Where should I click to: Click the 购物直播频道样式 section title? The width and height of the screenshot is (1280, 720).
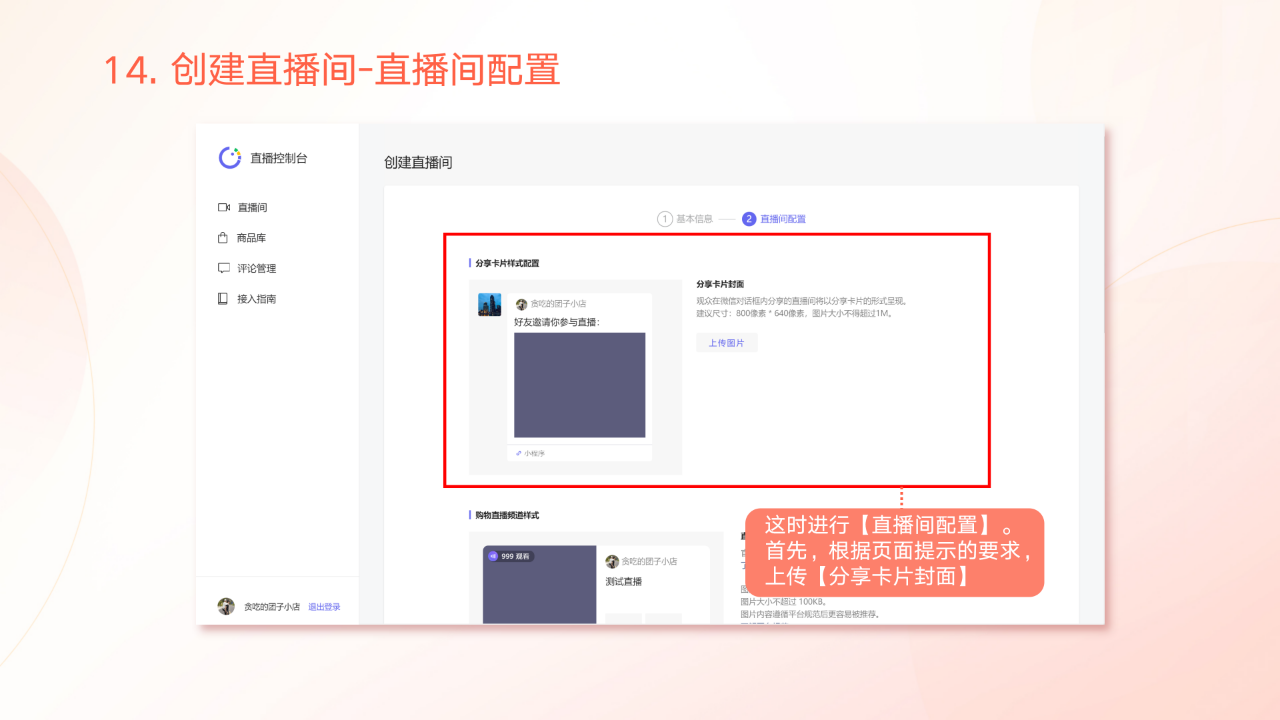click(507, 515)
